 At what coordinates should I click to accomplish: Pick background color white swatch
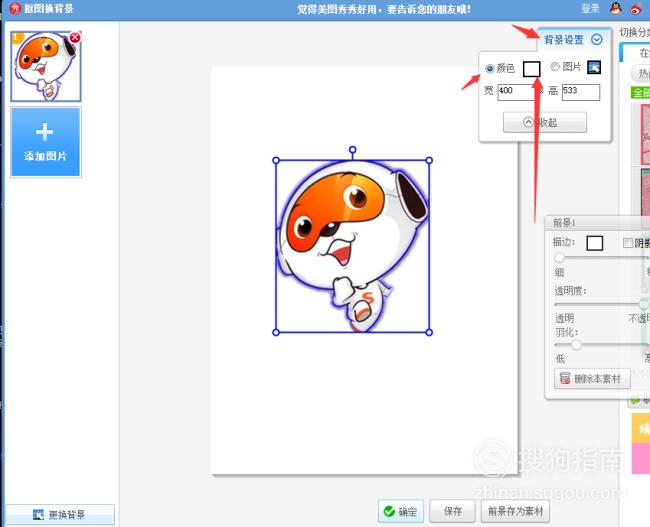coord(531,69)
